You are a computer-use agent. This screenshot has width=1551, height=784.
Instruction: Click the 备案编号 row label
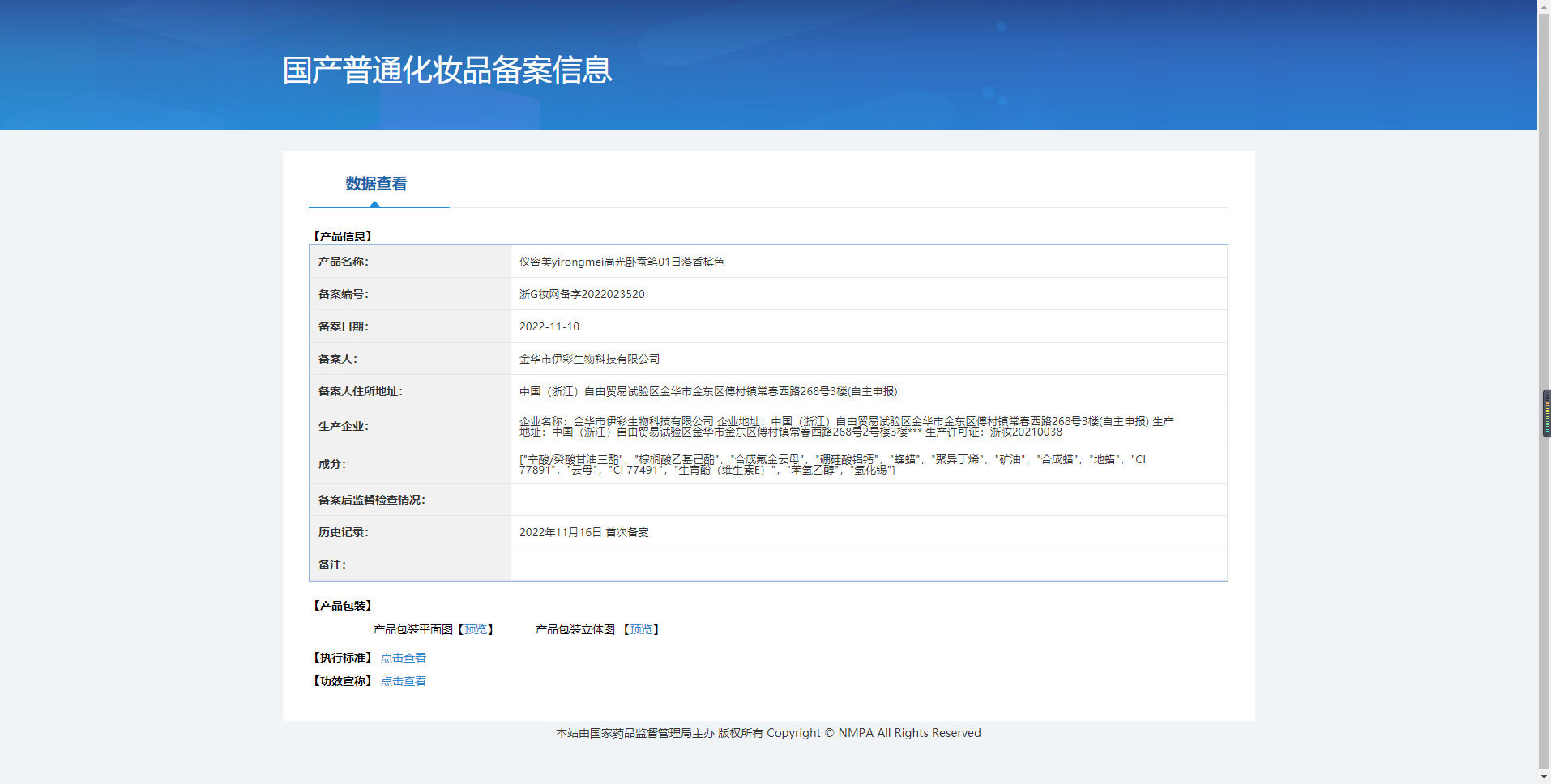coord(344,294)
